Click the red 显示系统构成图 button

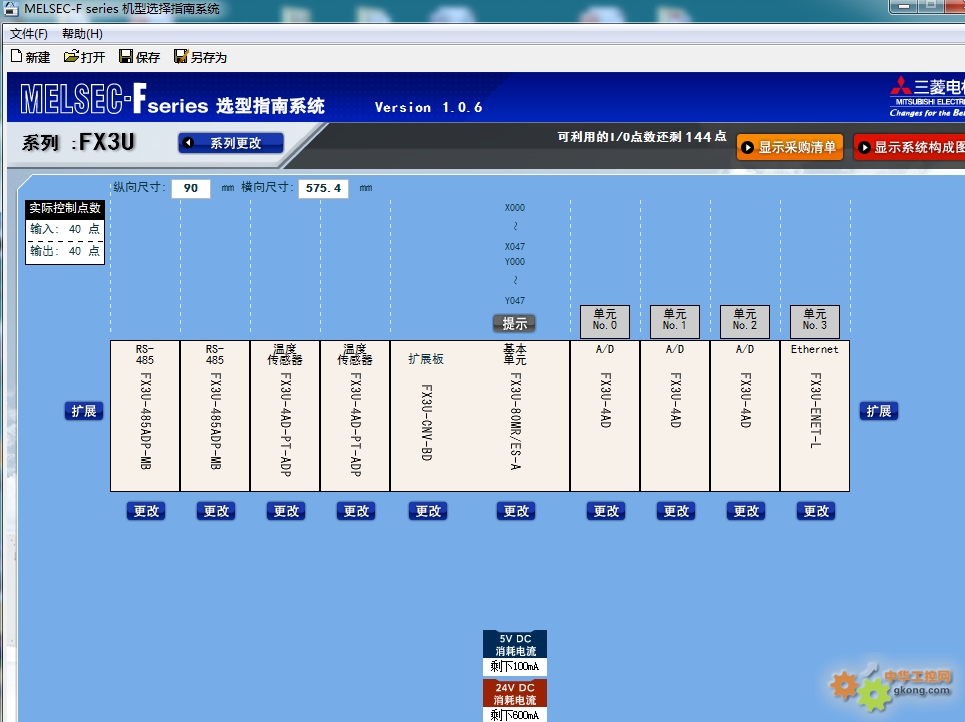click(x=910, y=147)
